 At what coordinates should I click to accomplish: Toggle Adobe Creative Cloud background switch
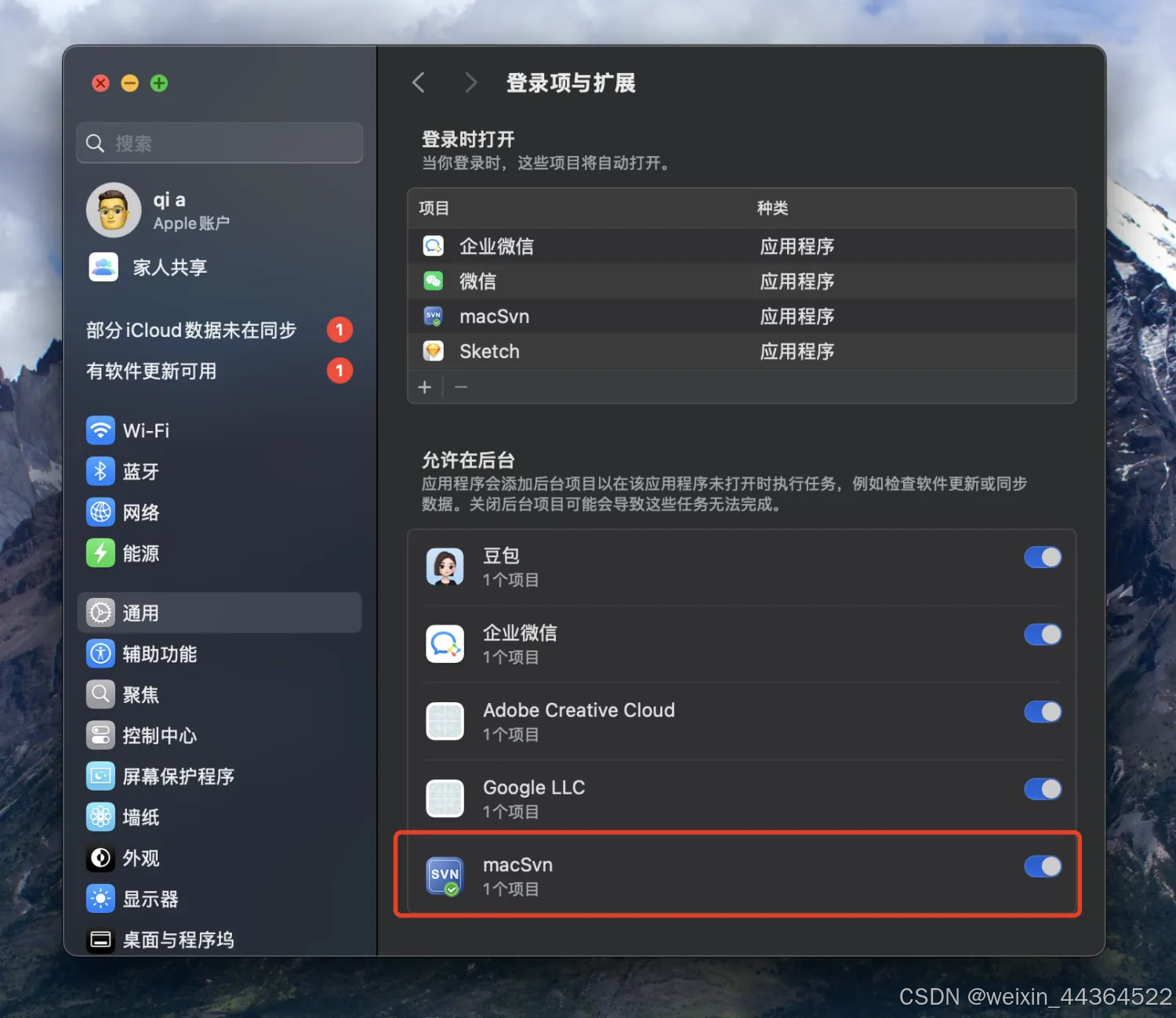[x=1043, y=712]
